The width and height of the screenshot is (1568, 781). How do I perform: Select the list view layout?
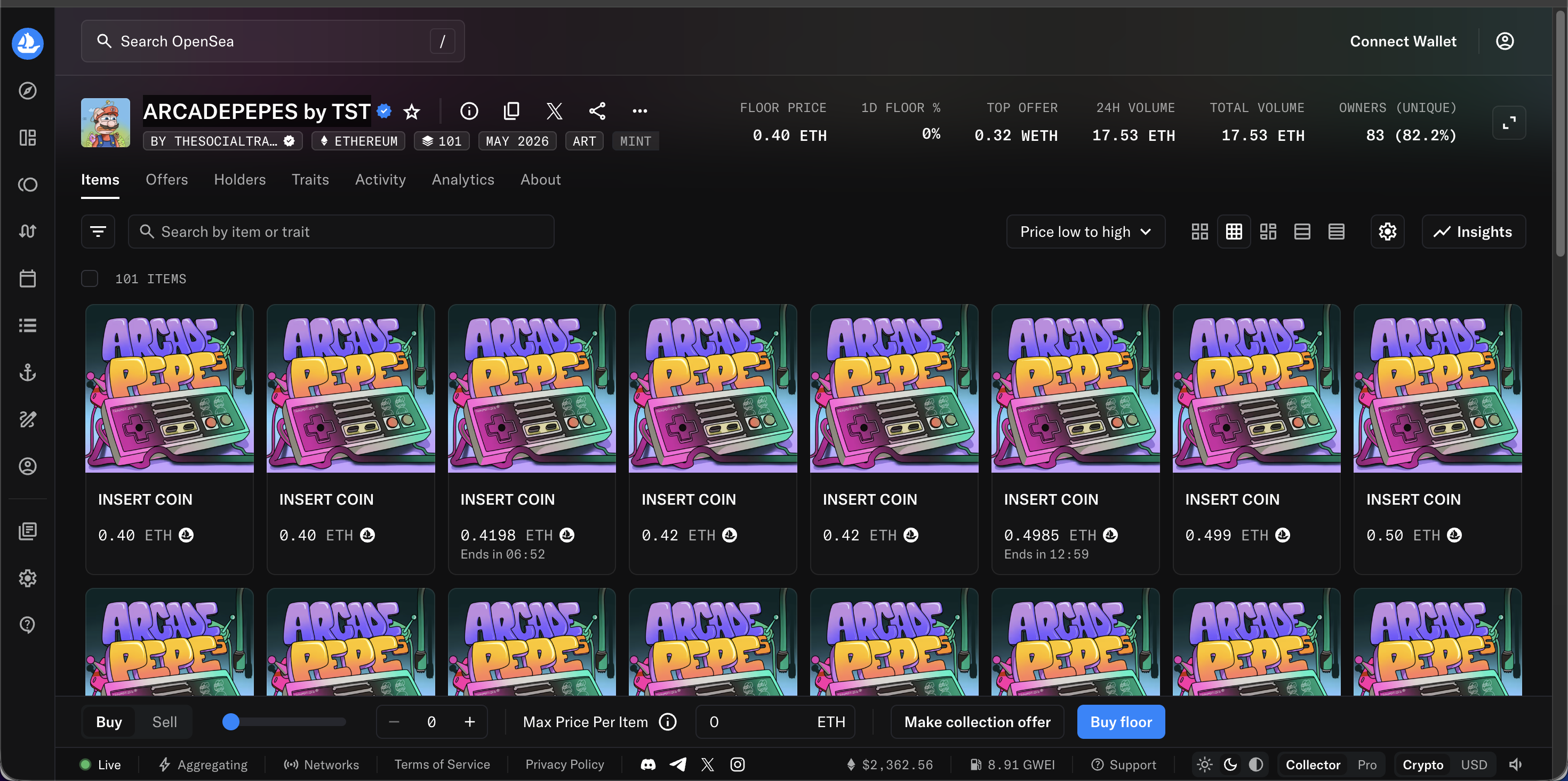1302,232
